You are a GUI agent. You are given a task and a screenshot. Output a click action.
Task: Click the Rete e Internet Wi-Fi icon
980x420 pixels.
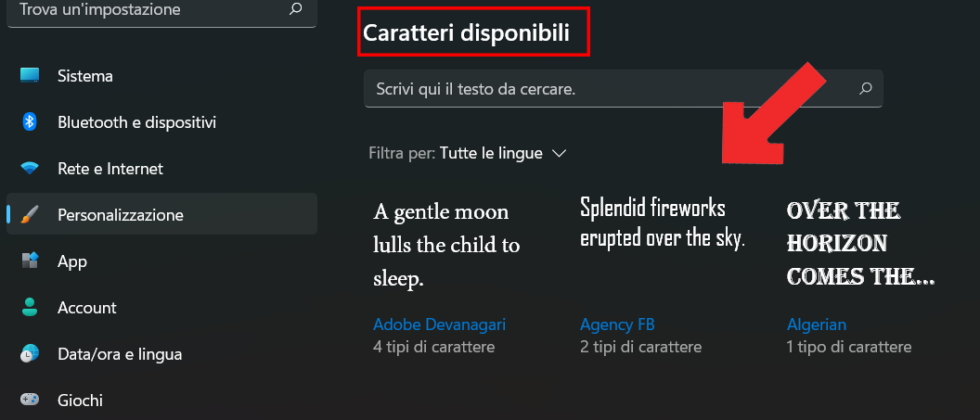[30, 168]
